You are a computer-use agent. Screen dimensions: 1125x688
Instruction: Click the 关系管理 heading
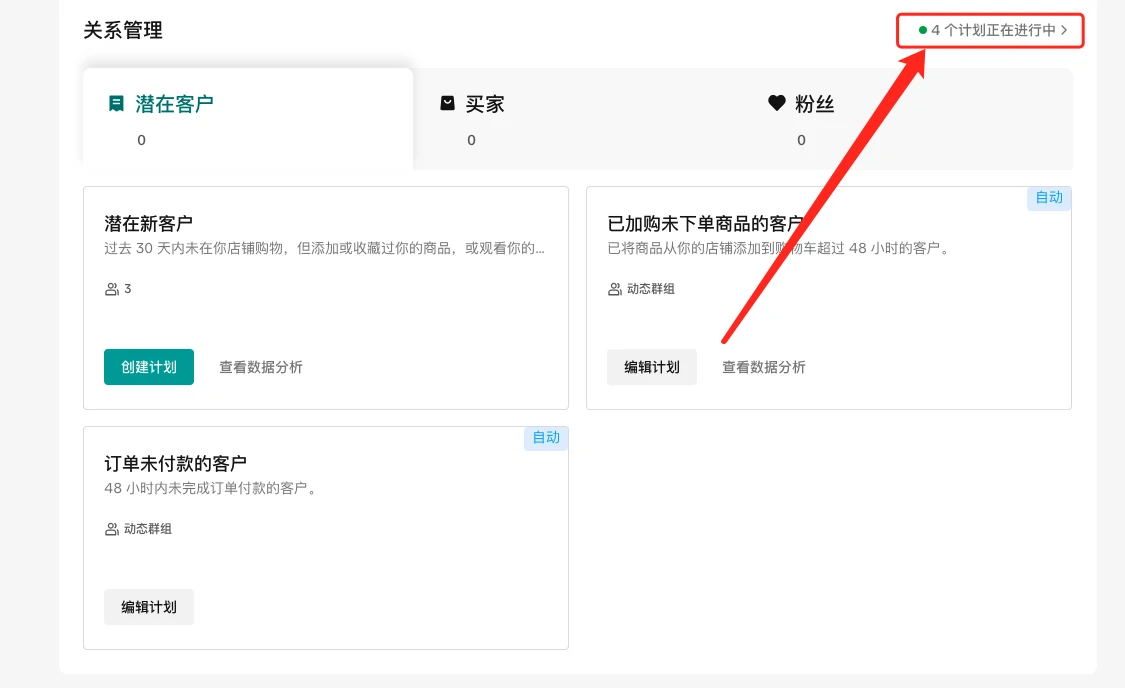coord(123,30)
